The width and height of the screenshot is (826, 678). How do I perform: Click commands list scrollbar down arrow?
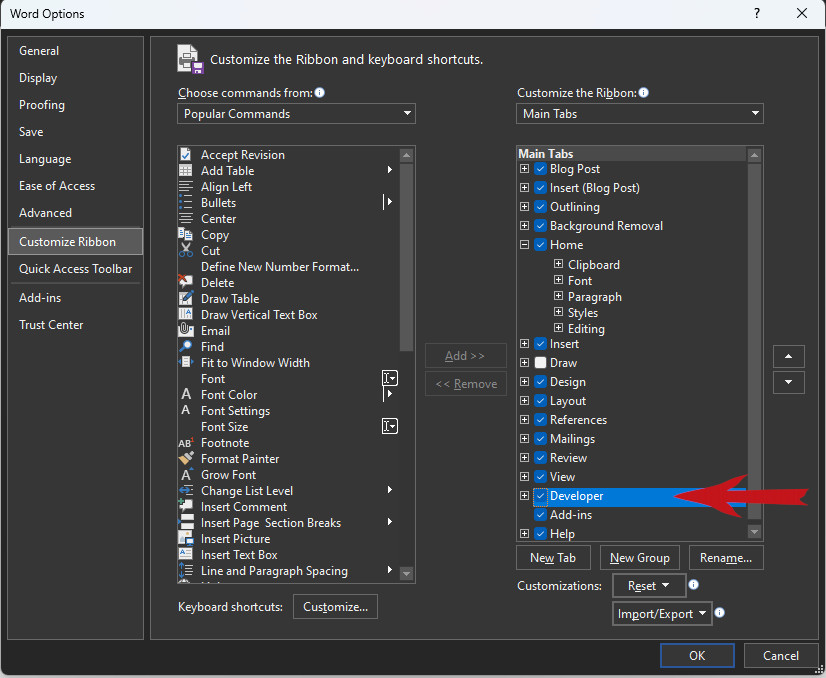tap(406, 573)
